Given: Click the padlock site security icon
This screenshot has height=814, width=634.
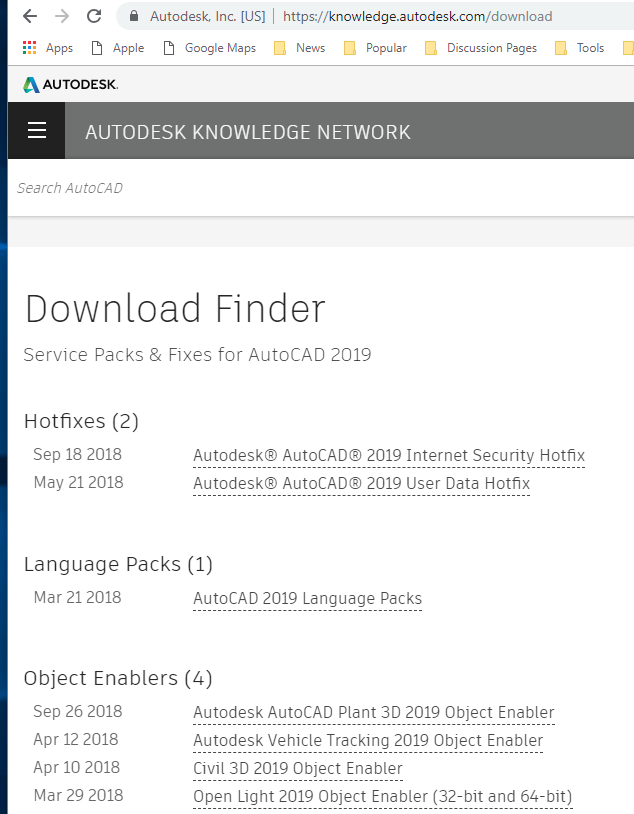Looking at the screenshot, I should 134,16.
